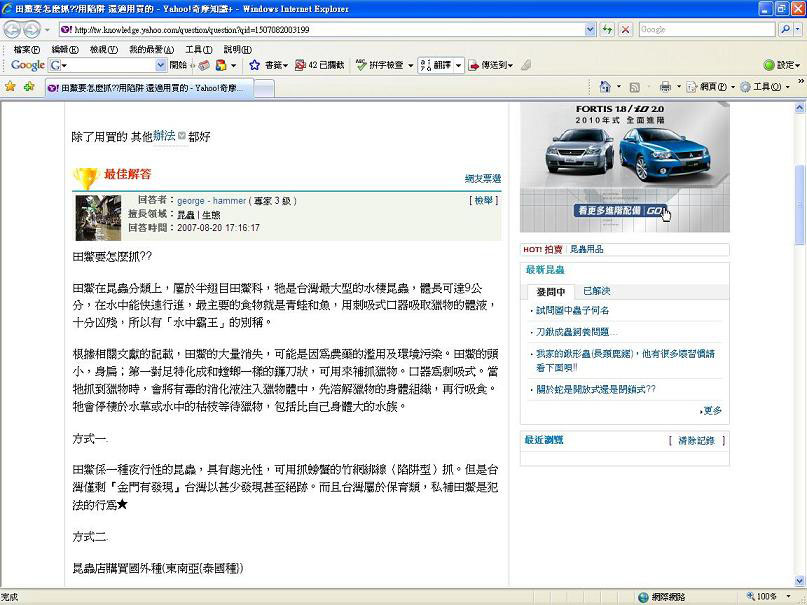
Task: Click the Home icon on the command bar
Action: [x=606, y=87]
